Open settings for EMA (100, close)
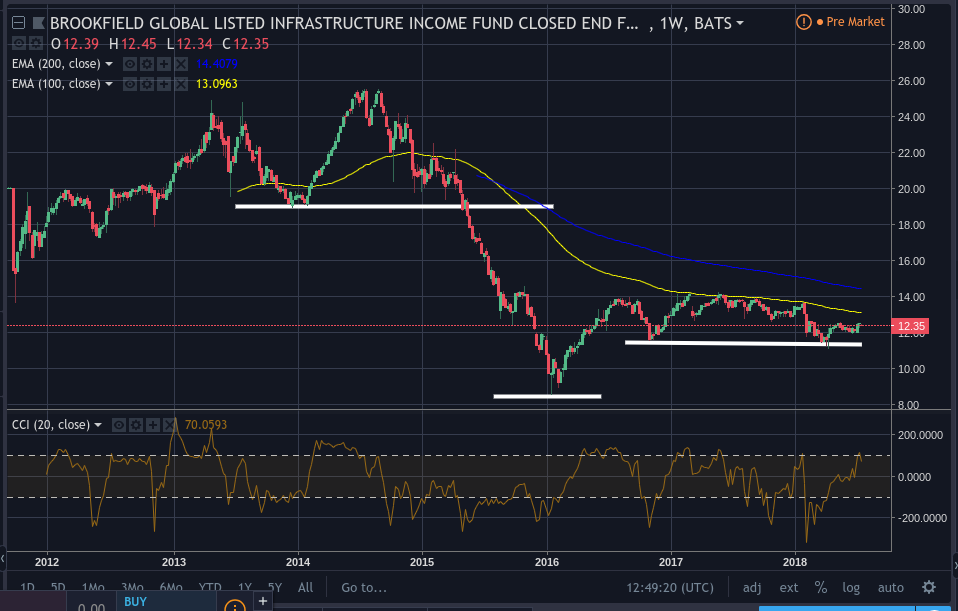This screenshot has height=611, width=958. coord(147,84)
